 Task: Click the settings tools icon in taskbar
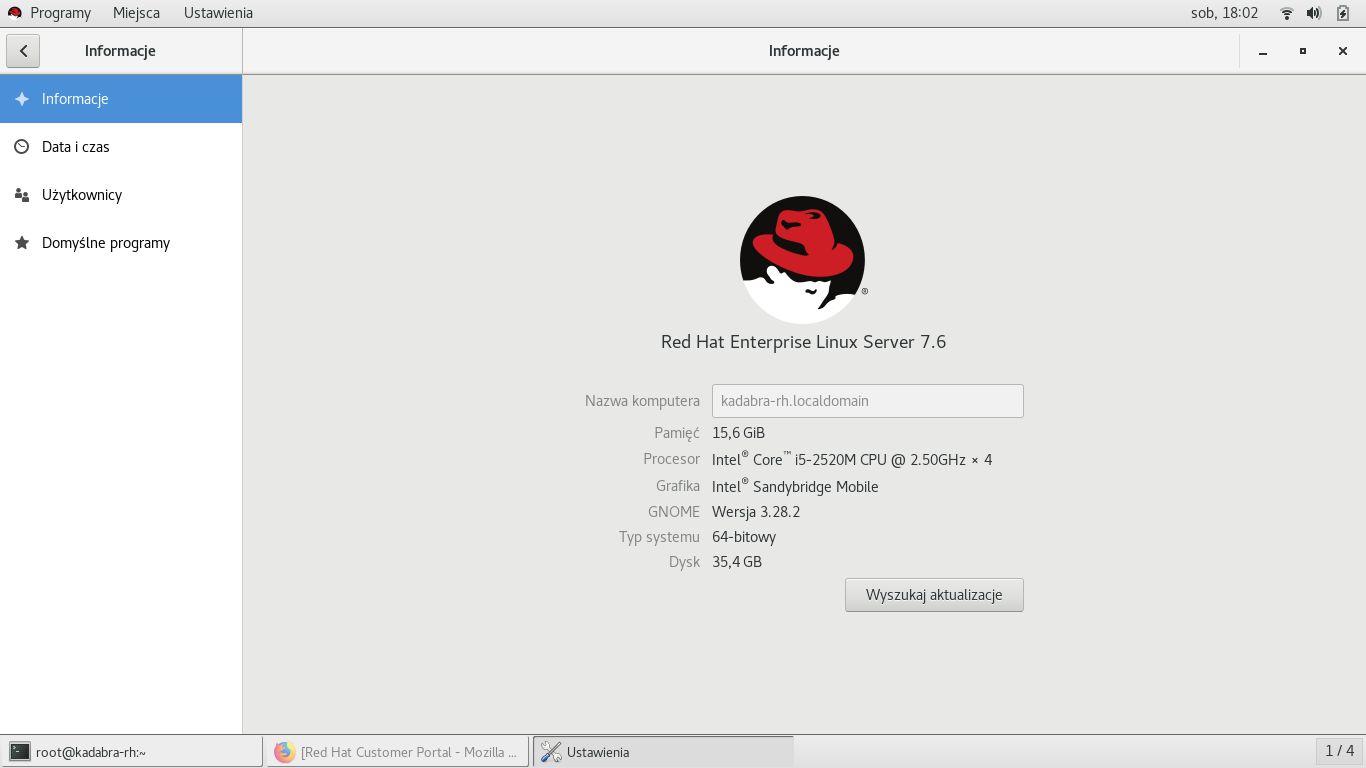551,752
